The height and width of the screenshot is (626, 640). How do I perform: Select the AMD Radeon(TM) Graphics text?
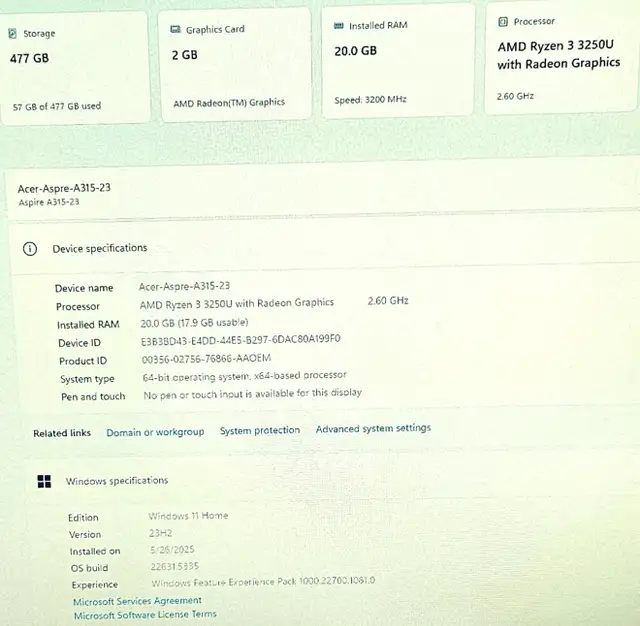[229, 102]
